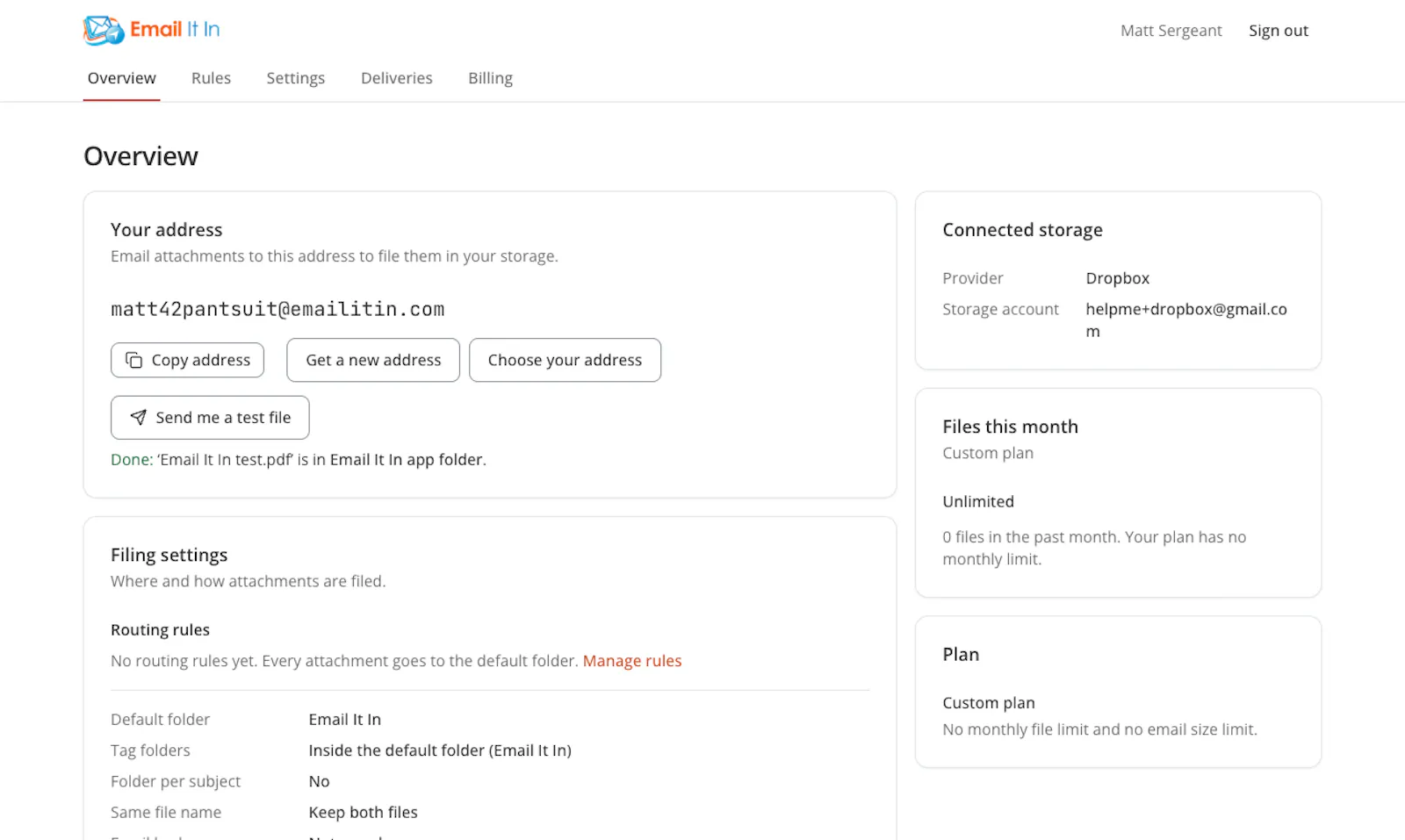Open the Deliveries tab
This screenshot has width=1405, height=840.
(397, 78)
